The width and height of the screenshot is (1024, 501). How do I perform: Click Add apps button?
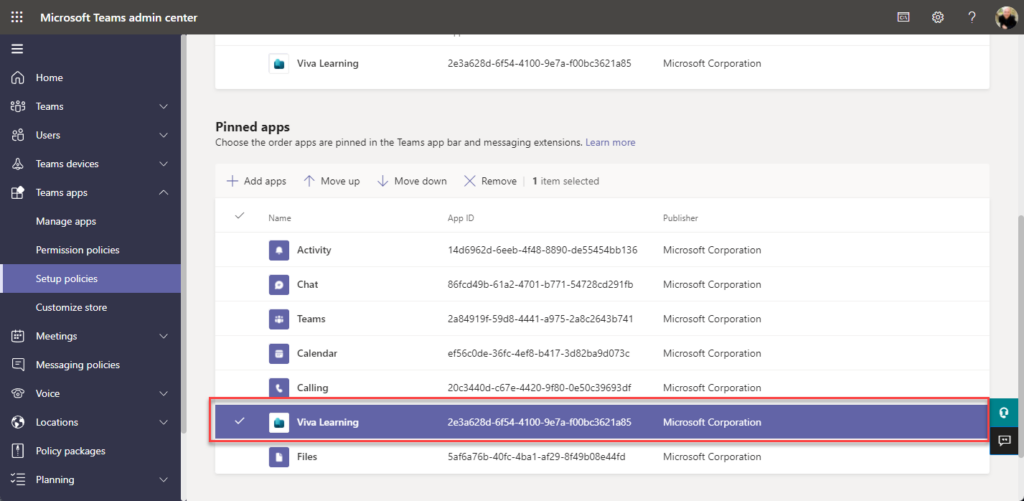click(256, 181)
